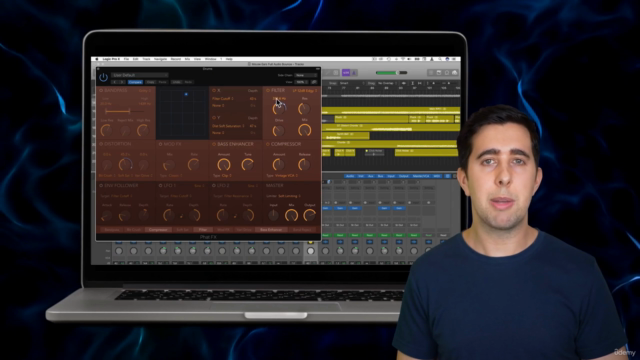
Task: Click the Master Mix knob
Action: [291, 215]
